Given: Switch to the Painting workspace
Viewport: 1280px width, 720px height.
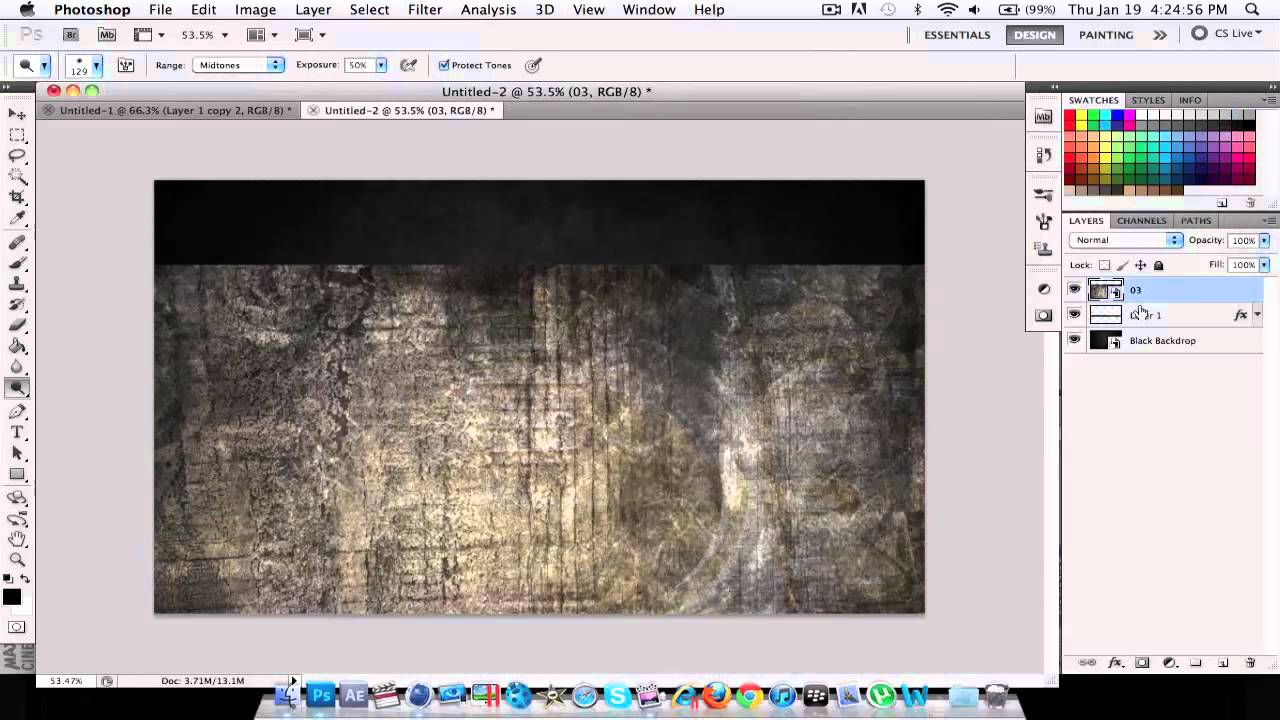Looking at the screenshot, I should click(1106, 34).
